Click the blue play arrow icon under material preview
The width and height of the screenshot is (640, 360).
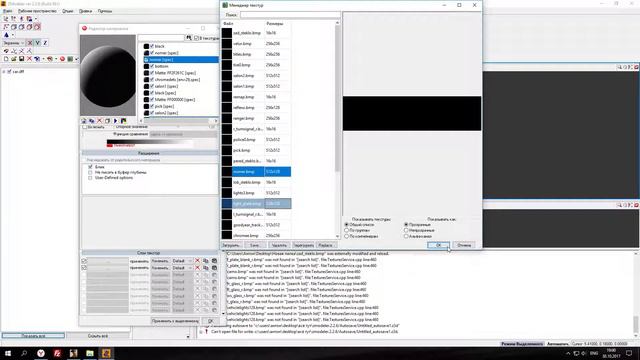pos(116,121)
